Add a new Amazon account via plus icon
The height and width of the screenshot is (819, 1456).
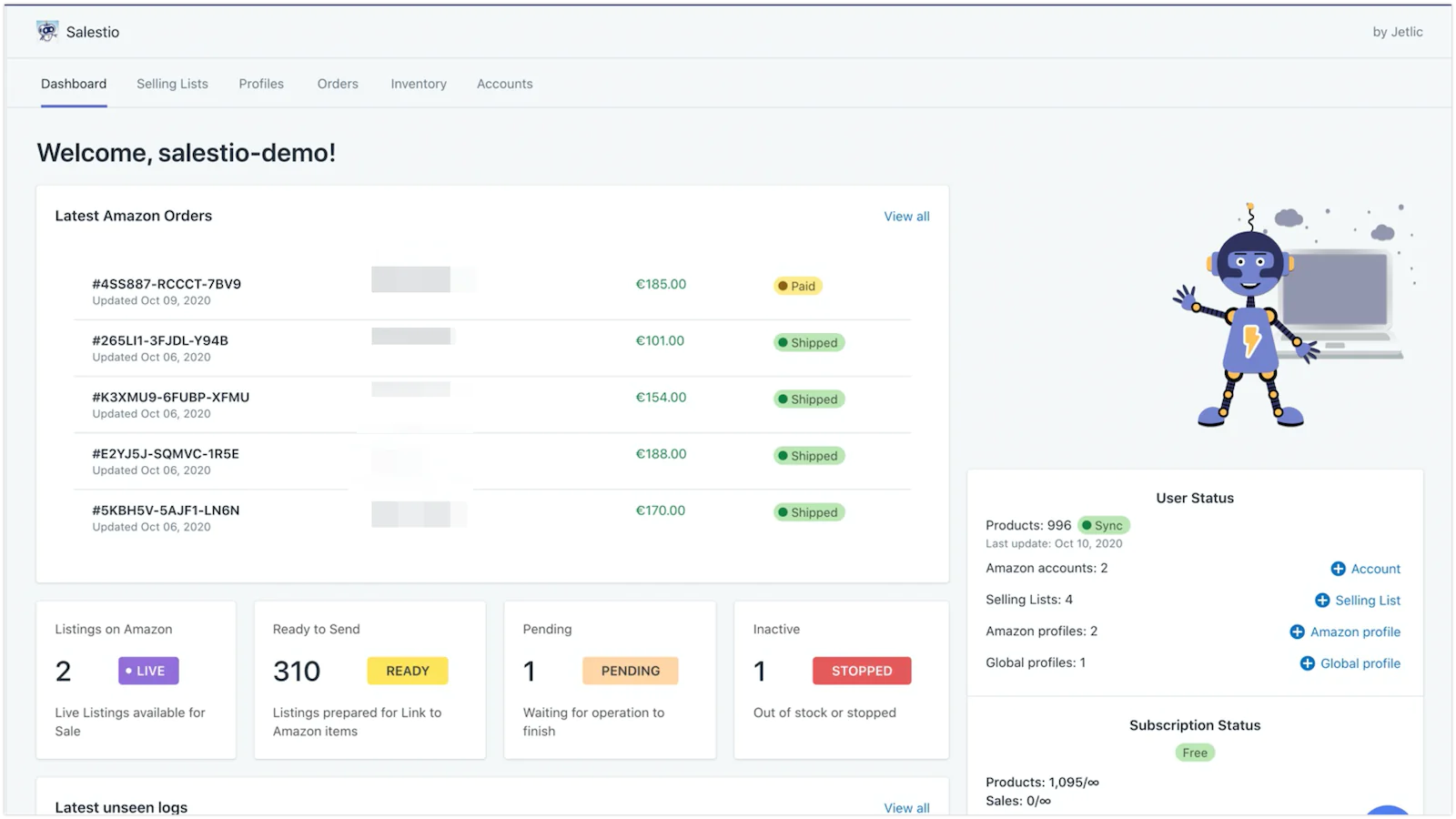(x=1339, y=569)
